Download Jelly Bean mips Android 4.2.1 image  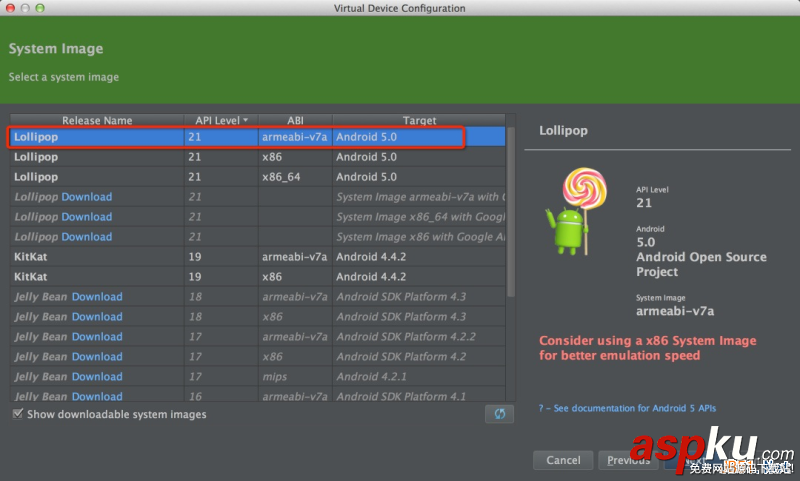pyautogui.click(x=97, y=376)
